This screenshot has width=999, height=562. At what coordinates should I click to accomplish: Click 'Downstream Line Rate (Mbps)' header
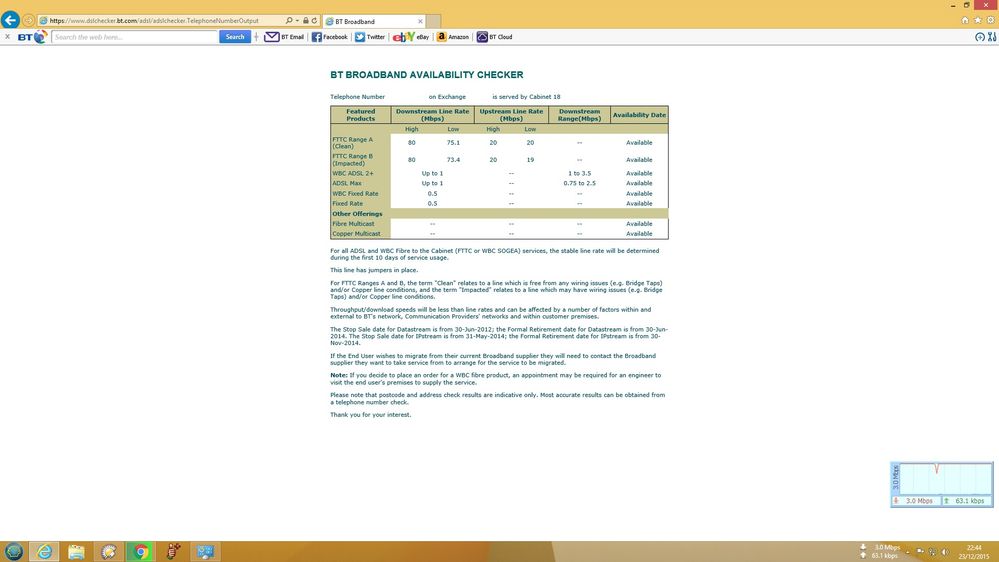coord(433,115)
